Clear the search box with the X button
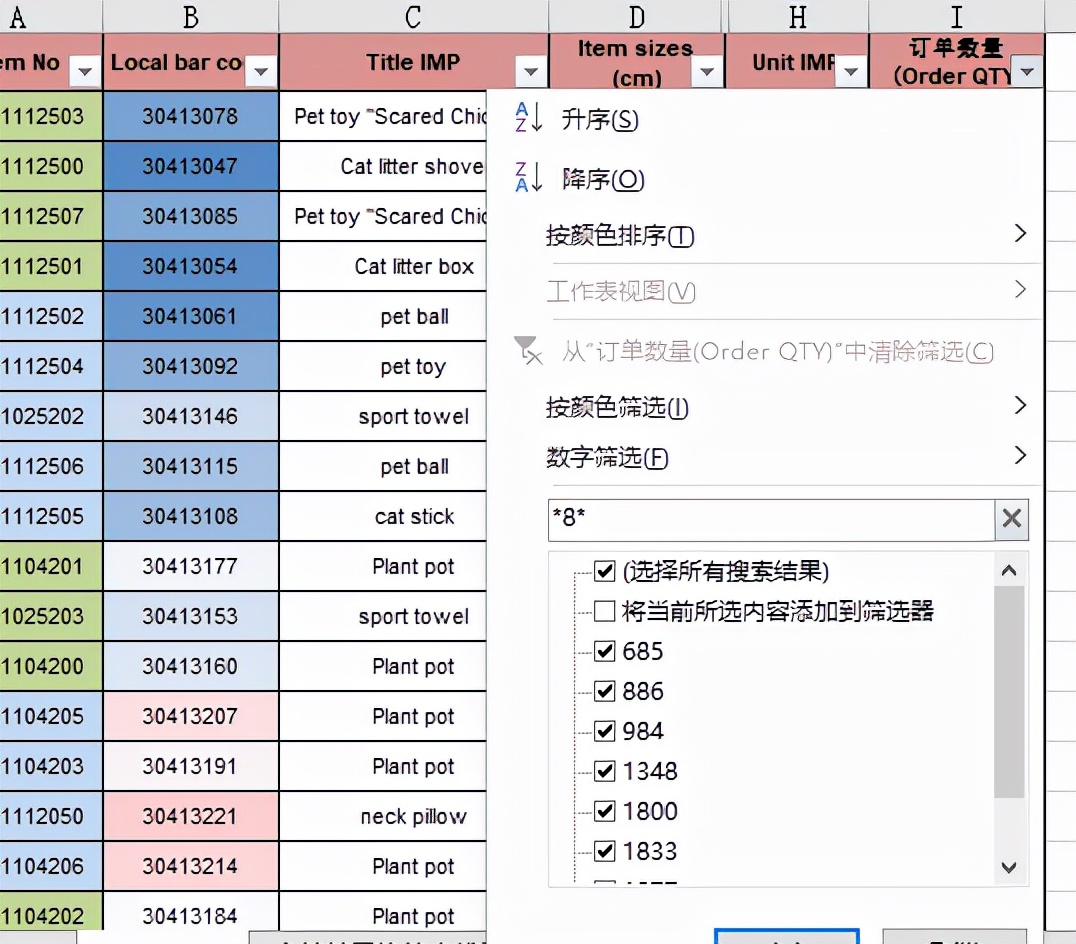The height and width of the screenshot is (944, 1076). pyautogui.click(x=1011, y=519)
